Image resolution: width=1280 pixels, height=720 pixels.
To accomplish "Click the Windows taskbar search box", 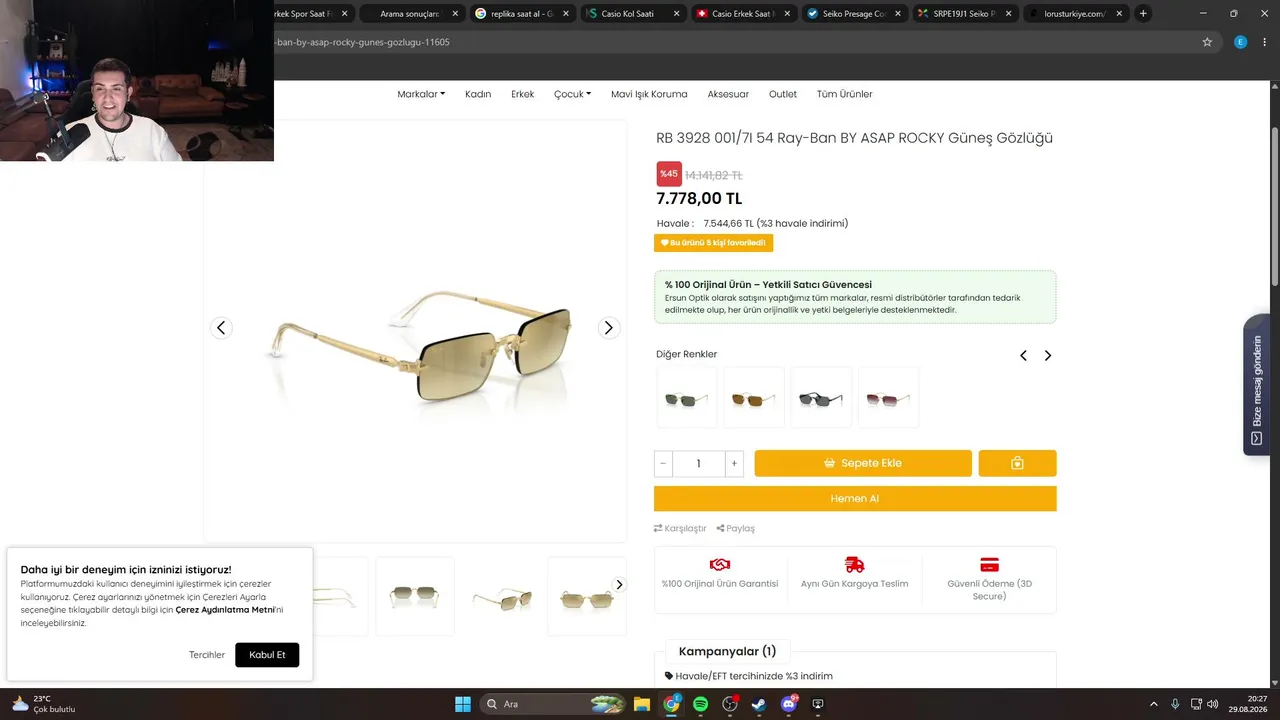I will [x=553, y=704].
